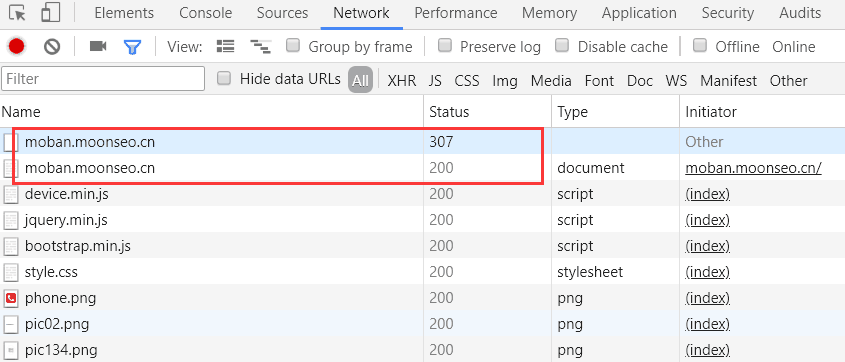
Task: Clear the network log
Action: tap(52, 47)
